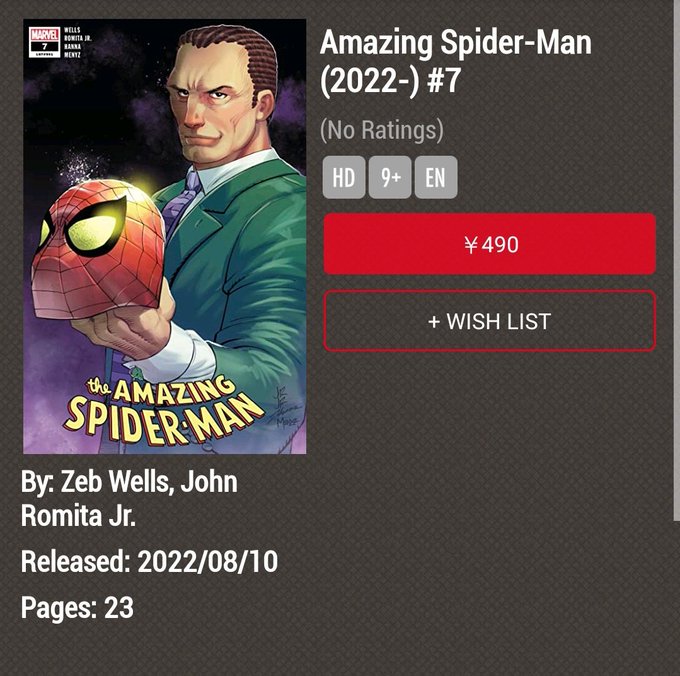Click the creator credits beside the Marvel logo

(77, 42)
